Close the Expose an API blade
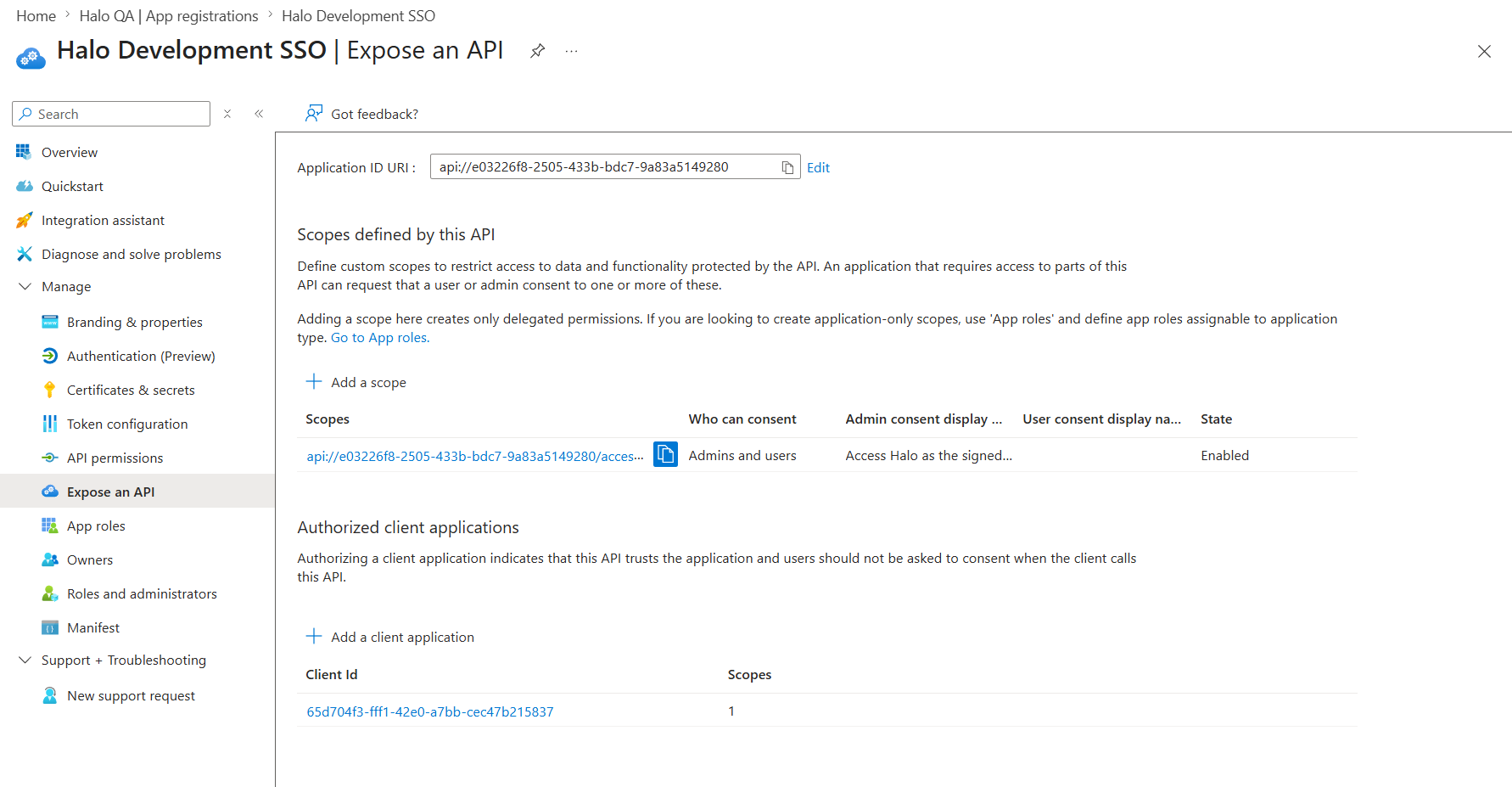This screenshot has height=787, width=1512. click(x=1484, y=51)
